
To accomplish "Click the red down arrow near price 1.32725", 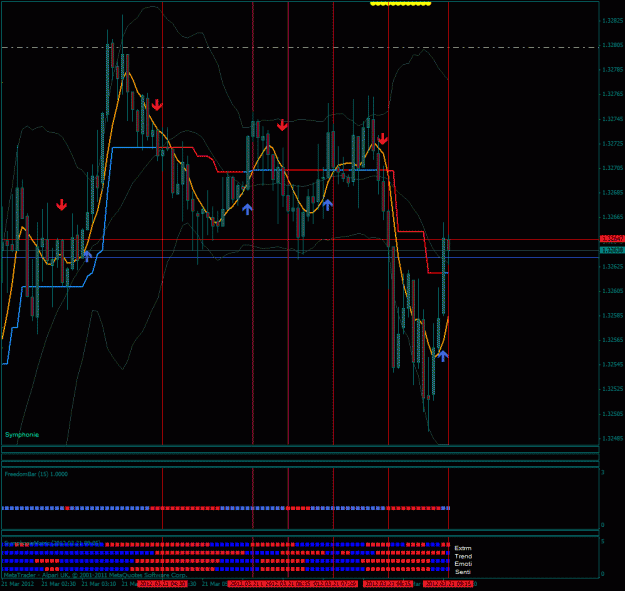I will pyautogui.click(x=383, y=139).
